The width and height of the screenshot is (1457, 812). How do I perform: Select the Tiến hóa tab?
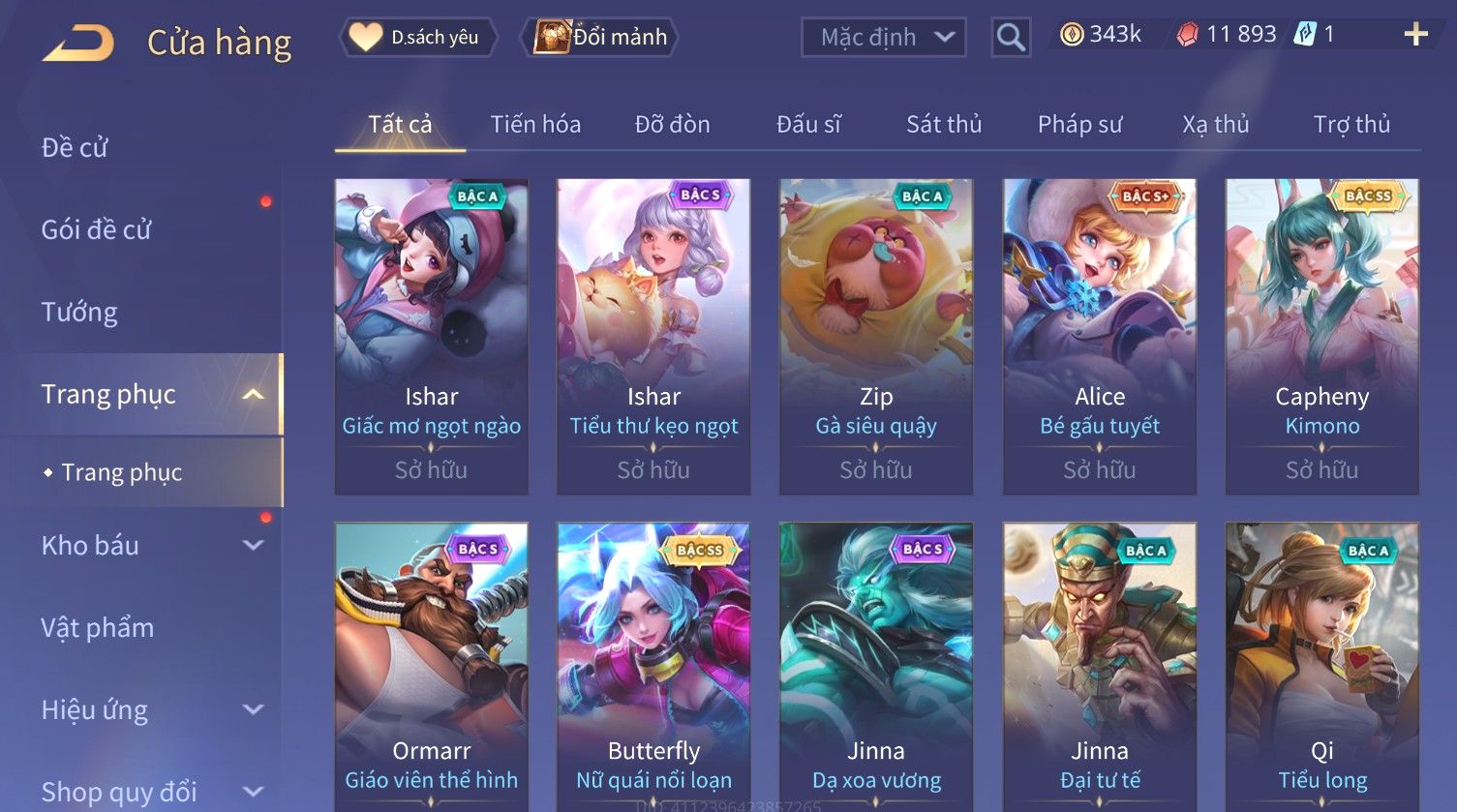point(535,124)
